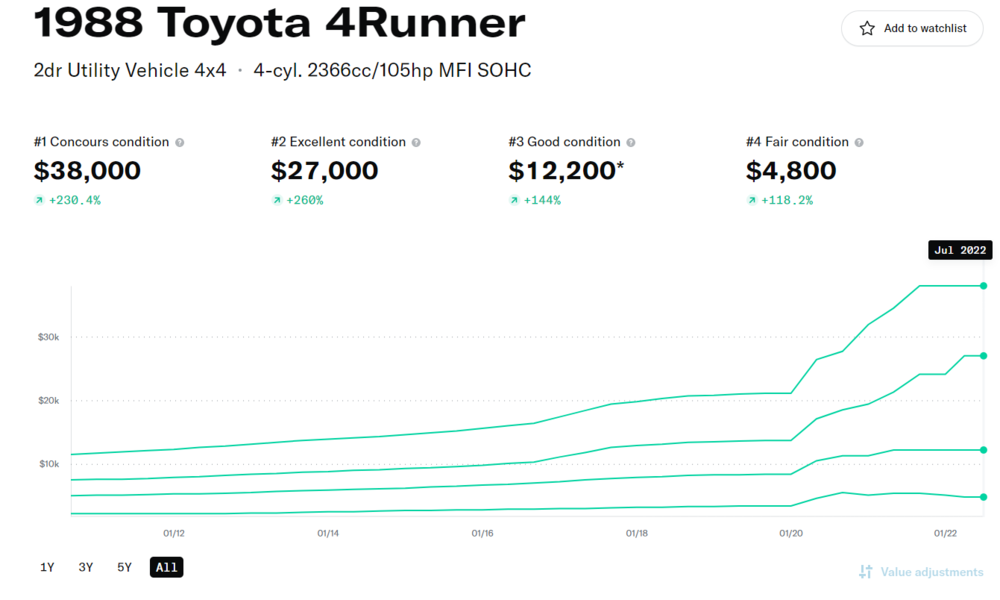Click the 01/20 x-axis label

(x=791, y=534)
